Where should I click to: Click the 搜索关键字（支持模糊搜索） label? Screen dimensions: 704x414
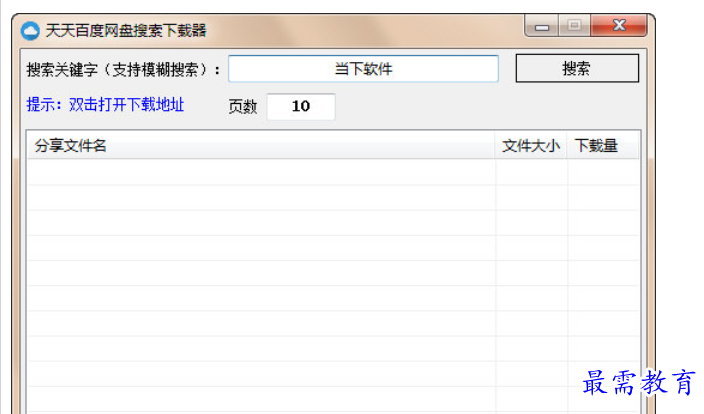pyautogui.click(x=123, y=70)
